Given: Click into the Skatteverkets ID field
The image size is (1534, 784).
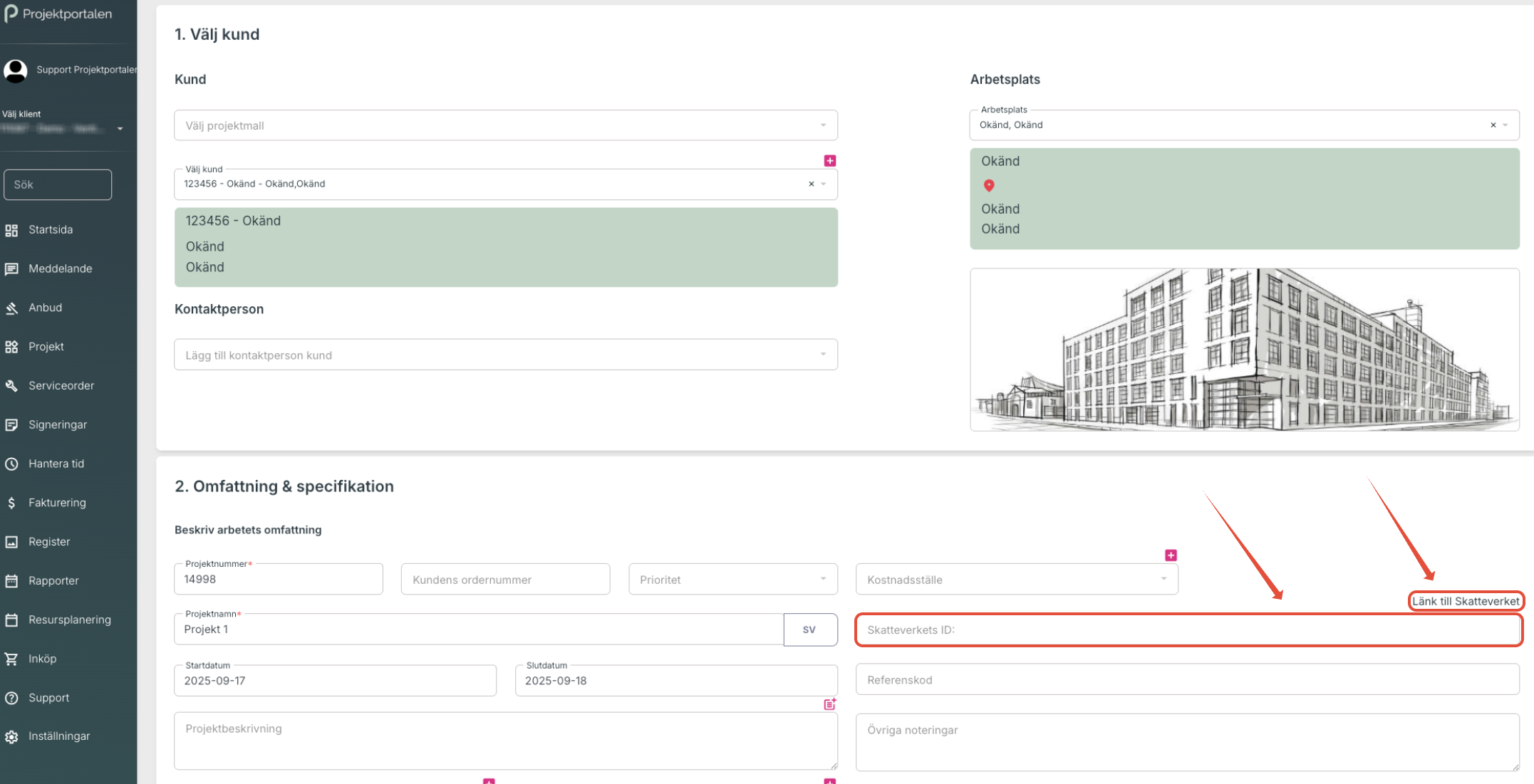Looking at the screenshot, I should point(1187,629).
